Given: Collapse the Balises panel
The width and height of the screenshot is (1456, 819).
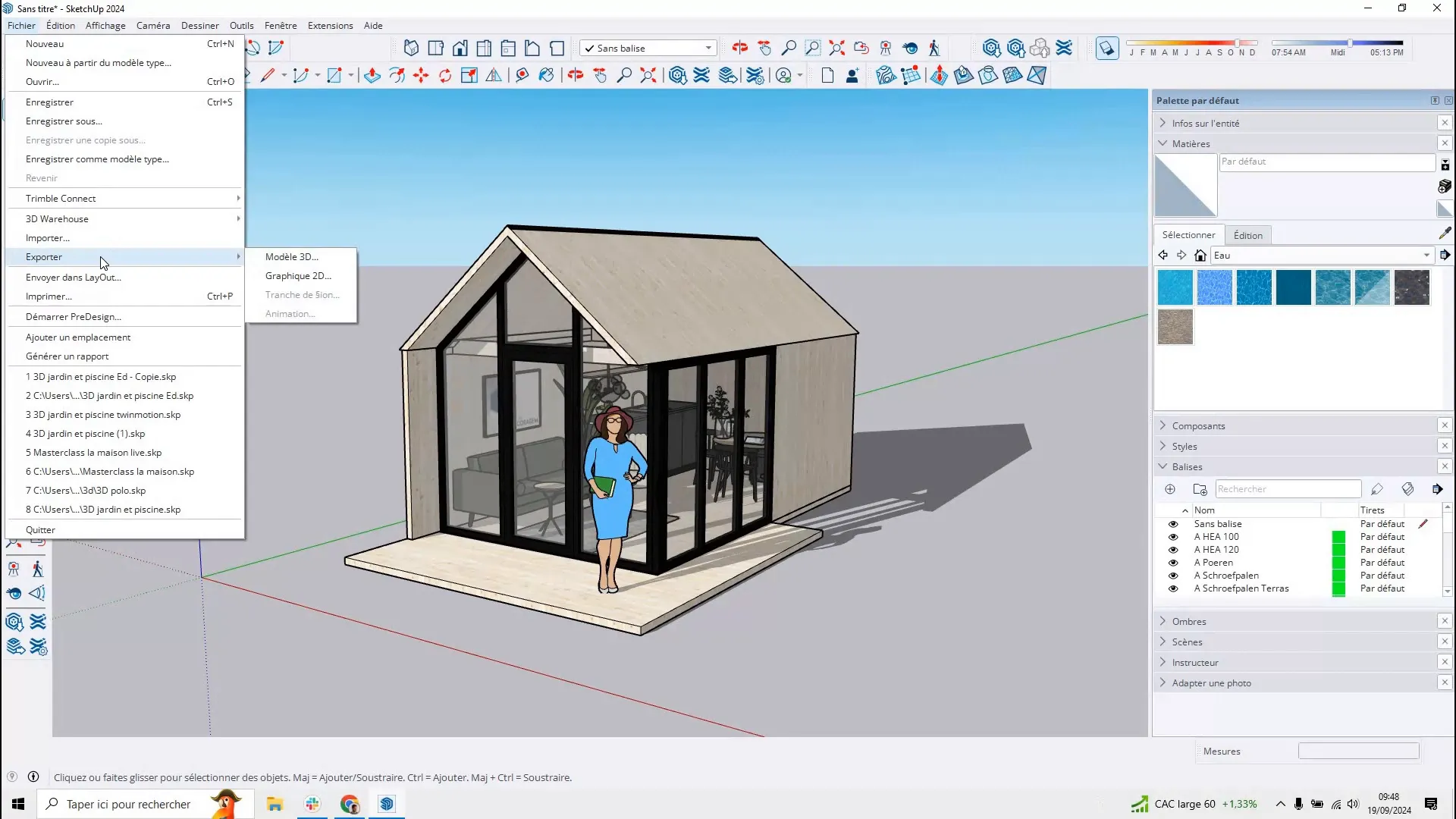Looking at the screenshot, I should pyautogui.click(x=1163, y=466).
